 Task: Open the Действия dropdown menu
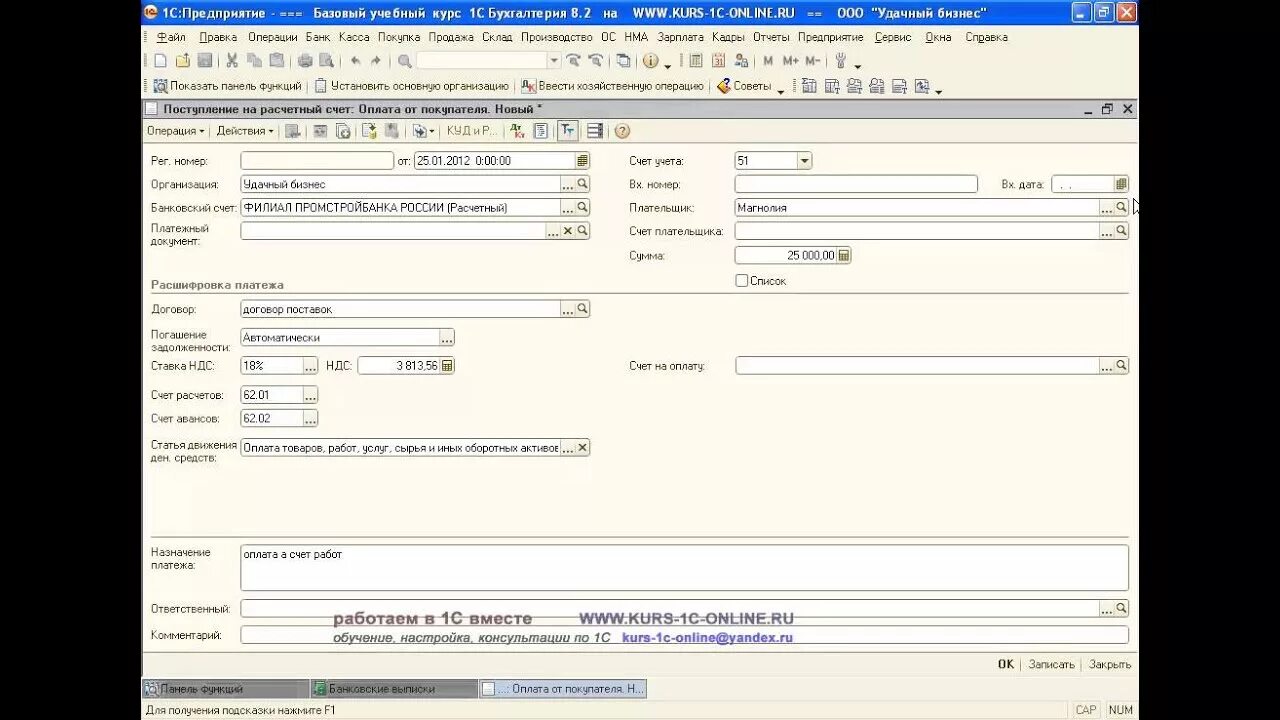[245, 131]
